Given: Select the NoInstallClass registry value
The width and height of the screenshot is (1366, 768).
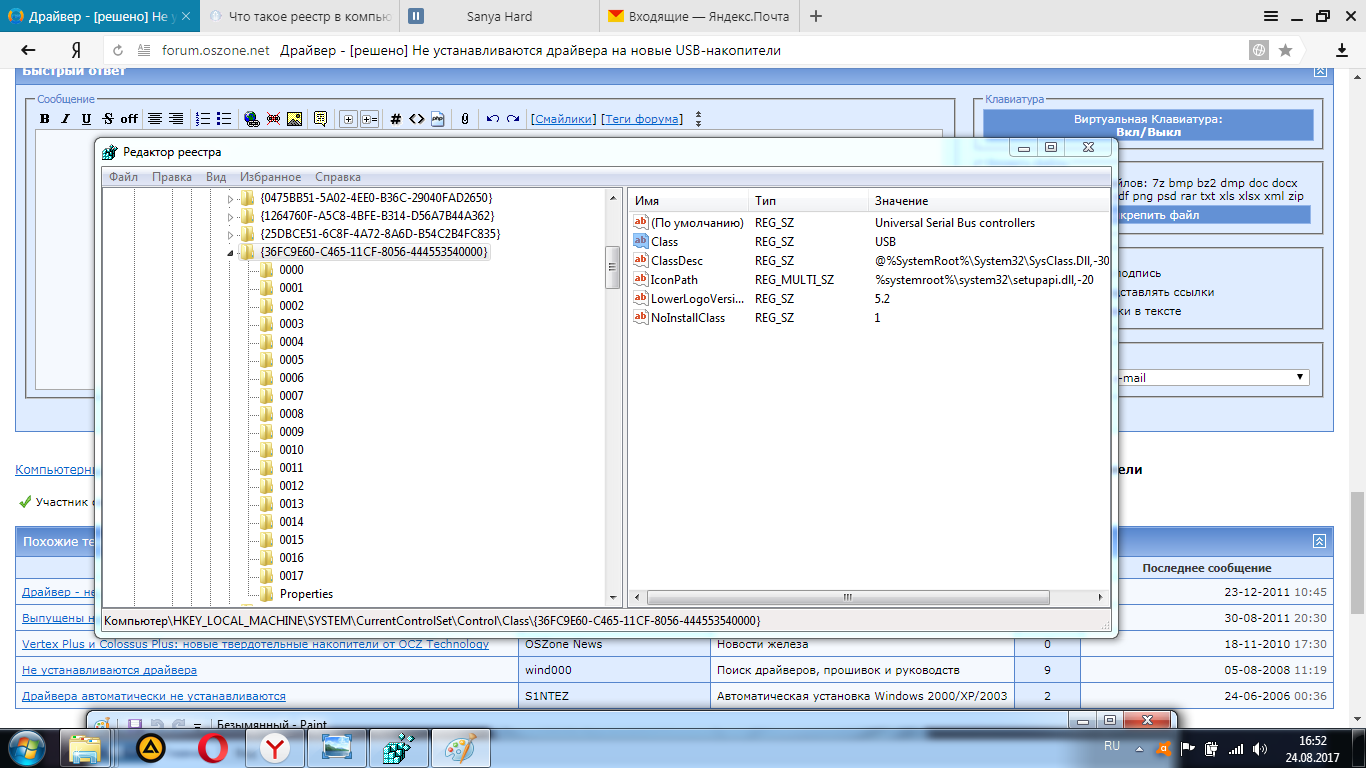Looking at the screenshot, I should coord(687,318).
